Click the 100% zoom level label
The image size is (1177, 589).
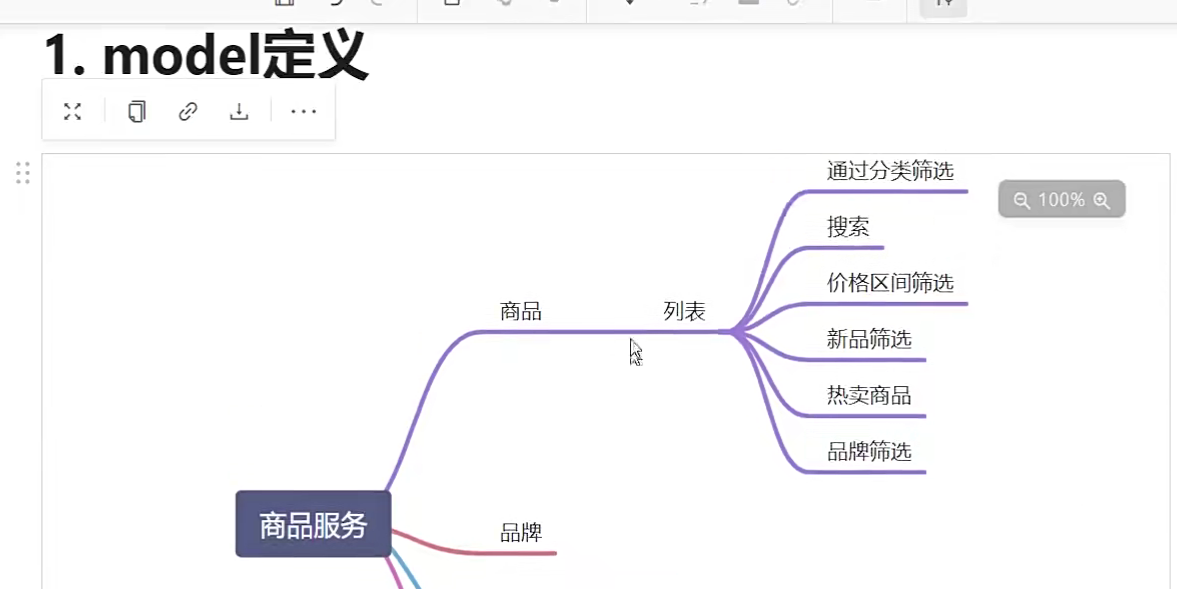coord(1061,200)
